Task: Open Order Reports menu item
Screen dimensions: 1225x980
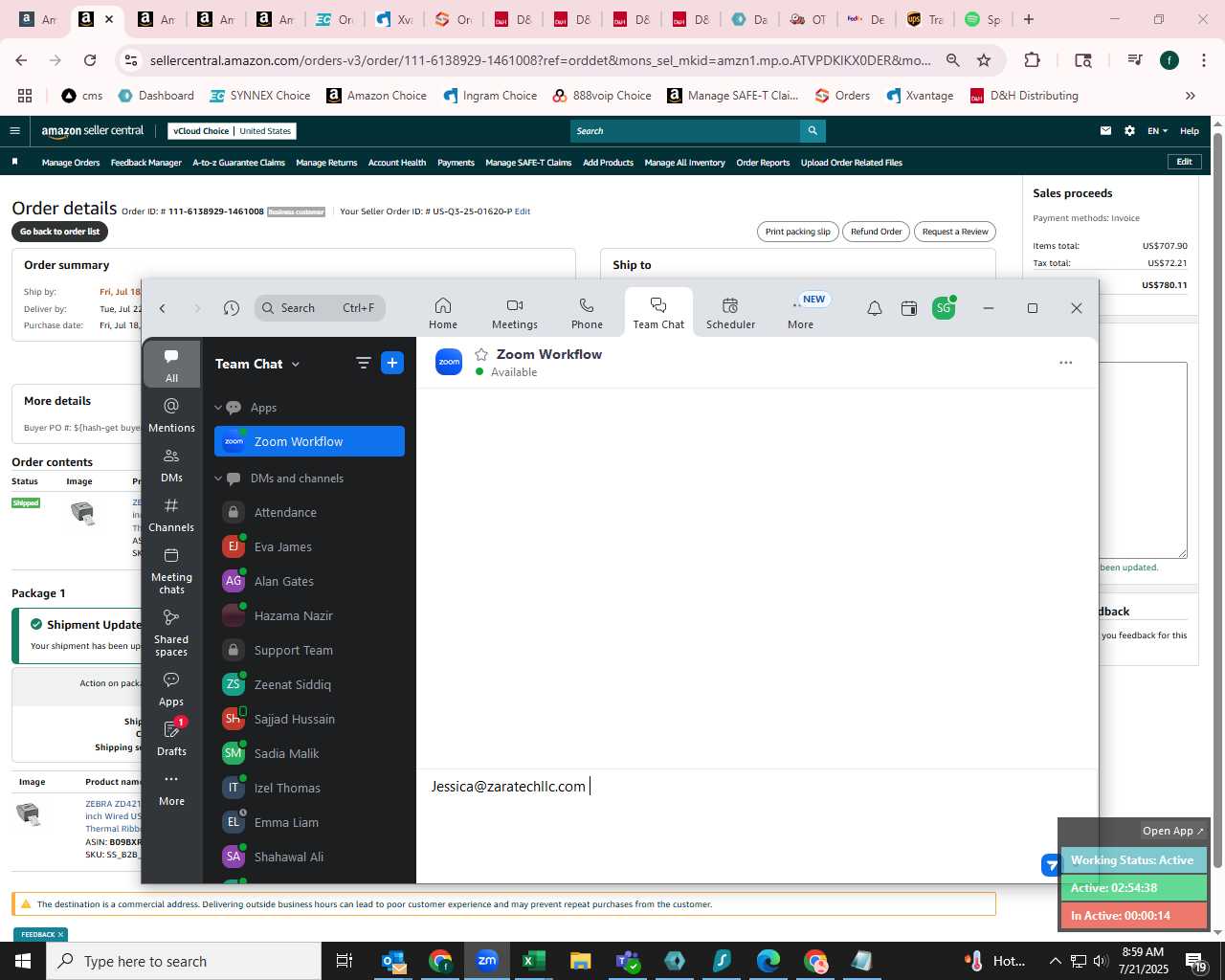Action: tap(763, 163)
